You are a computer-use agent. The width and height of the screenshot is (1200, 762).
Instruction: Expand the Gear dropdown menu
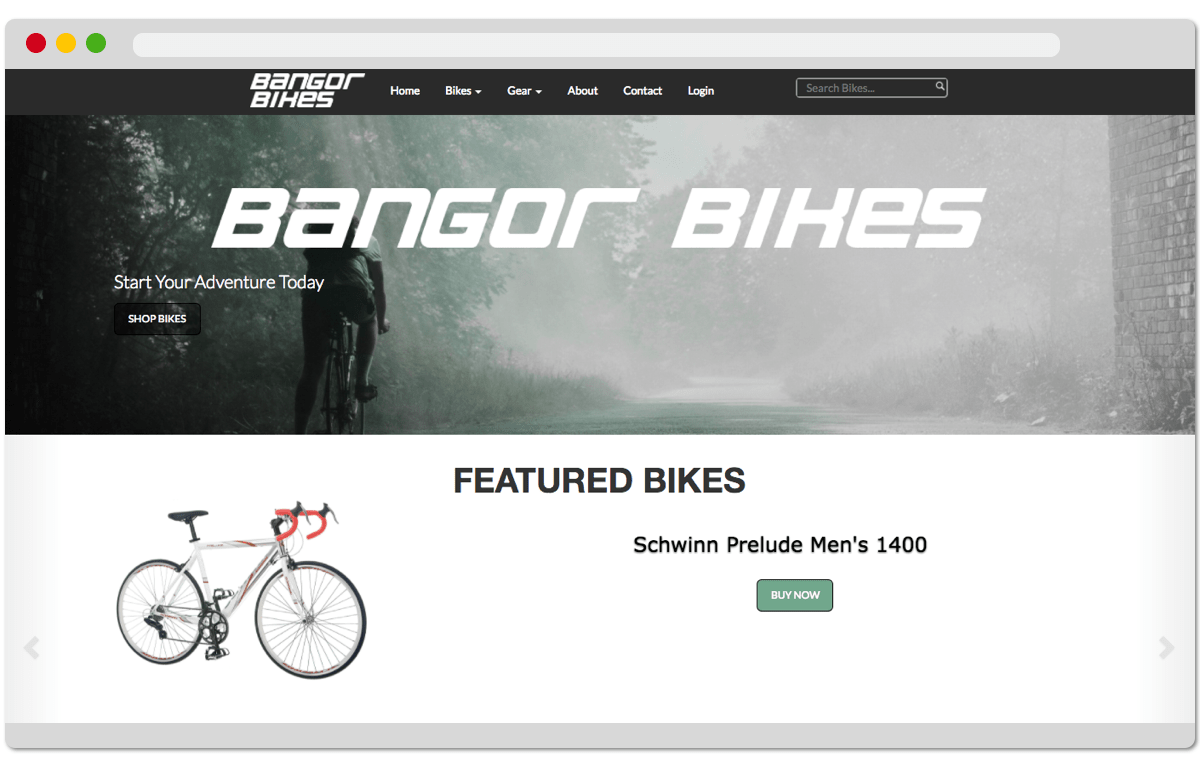pyautogui.click(x=524, y=91)
